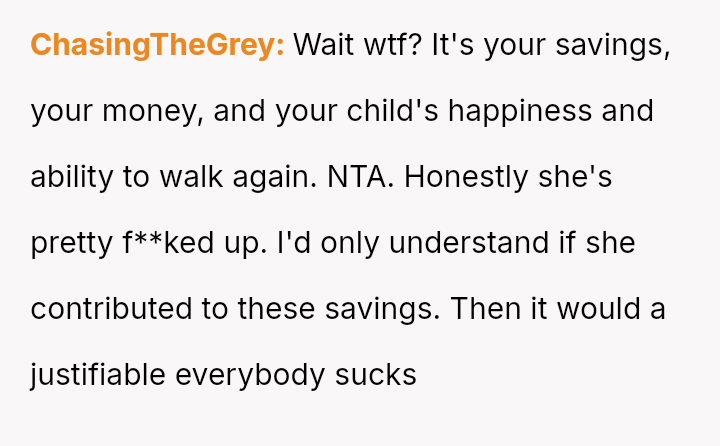Click the word "money," in the comment
The height and width of the screenshot is (446, 720).
[158, 111]
